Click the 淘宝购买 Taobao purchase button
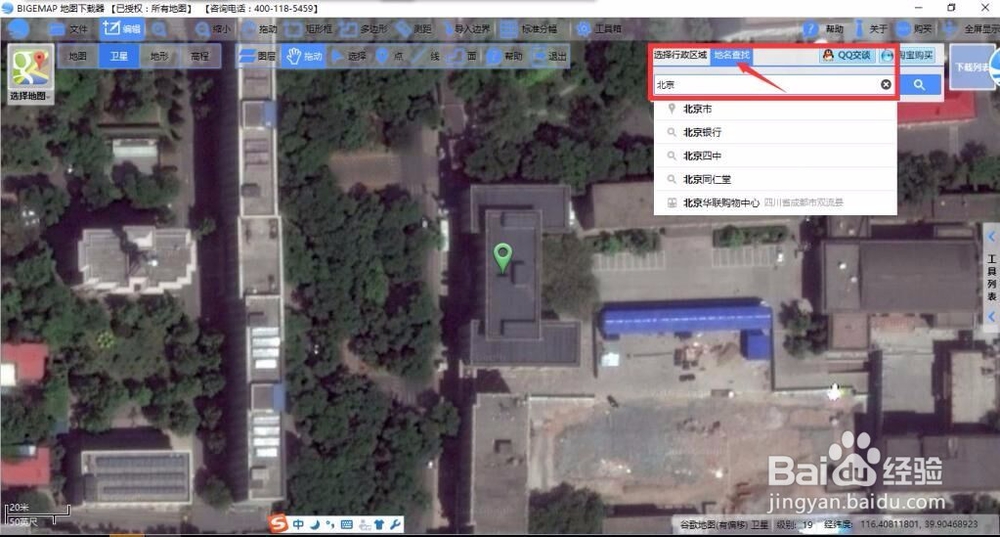The image size is (1000, 537). 908,55
